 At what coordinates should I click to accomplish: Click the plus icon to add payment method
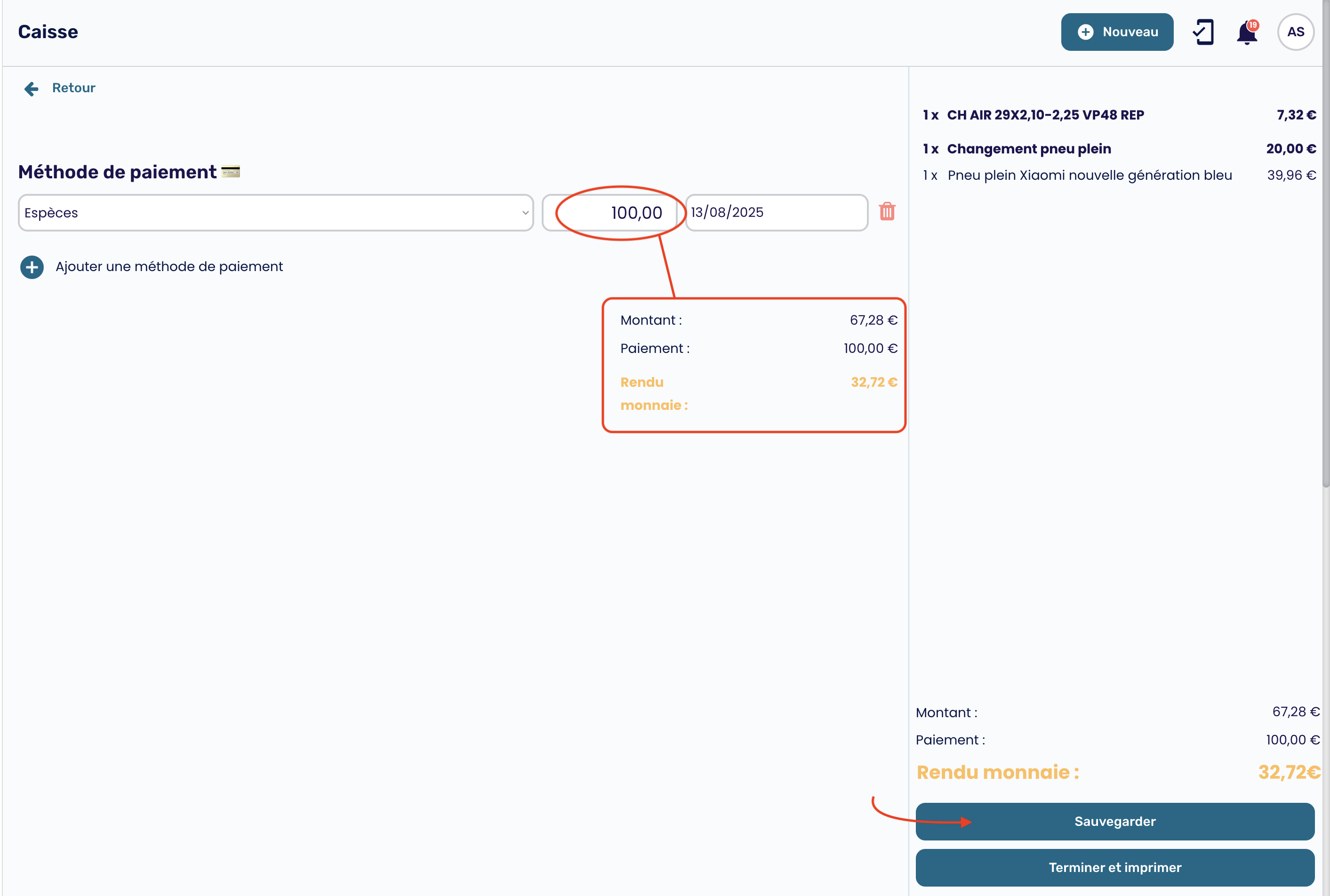[32, 267]
